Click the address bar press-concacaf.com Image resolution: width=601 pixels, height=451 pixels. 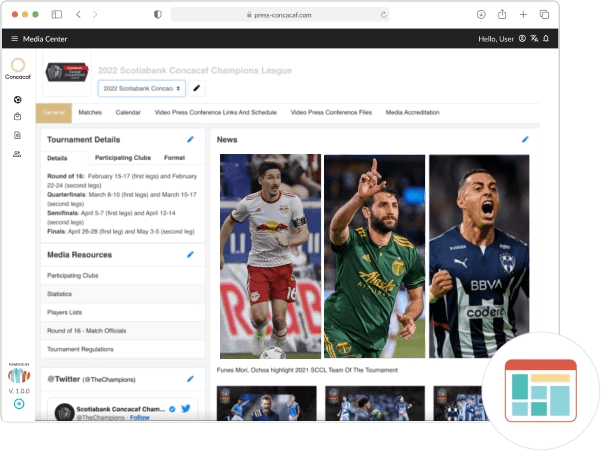(280, 15)
